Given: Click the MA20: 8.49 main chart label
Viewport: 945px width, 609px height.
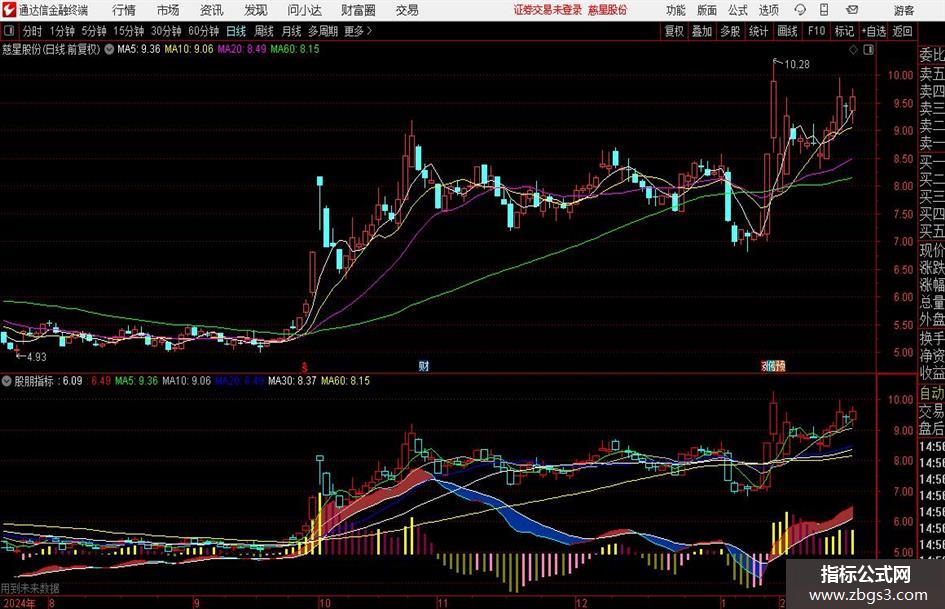Looking at the screenshot, I should 242,49.
